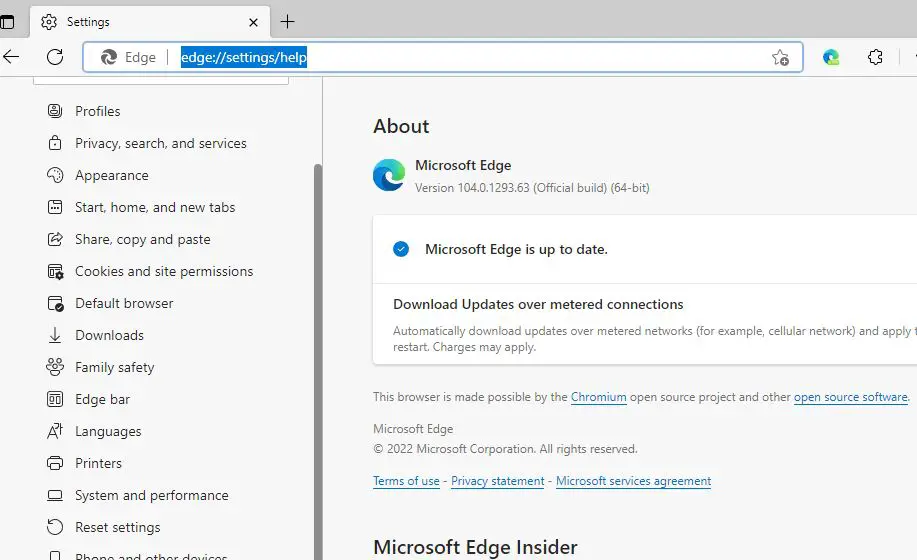Click the System and performance laptop icon
Image resolution: width=917 pixels, height=560 pixels.
pos(55,495)
